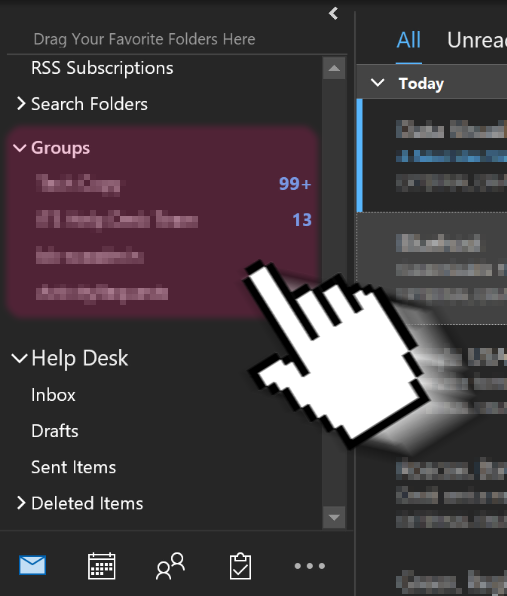
Task: Open the Mail view icon
Action: click(x=33, y=565)
